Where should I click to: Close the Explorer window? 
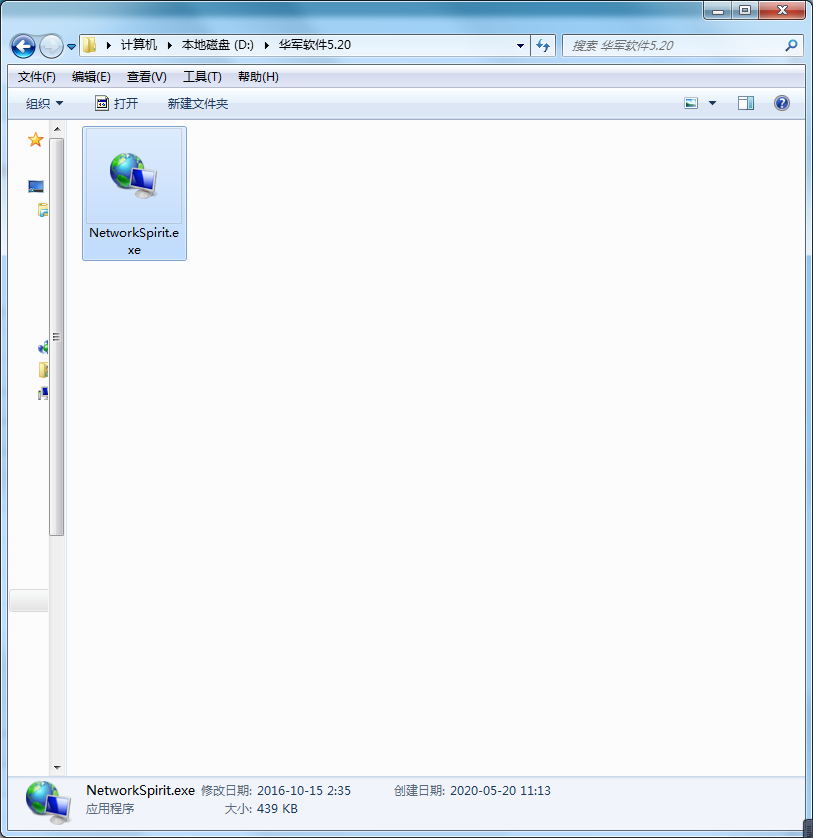point(782,10)
